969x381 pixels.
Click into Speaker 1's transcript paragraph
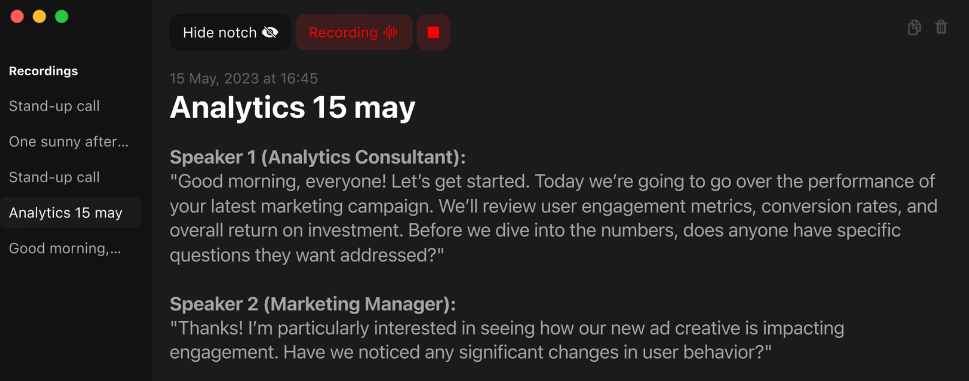pos(553,219)
